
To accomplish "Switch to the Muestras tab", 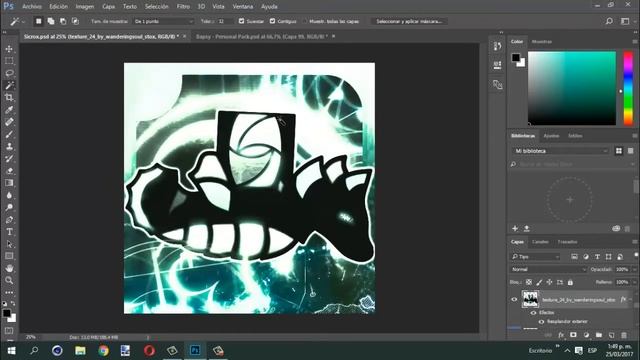I will coord(542,42).
